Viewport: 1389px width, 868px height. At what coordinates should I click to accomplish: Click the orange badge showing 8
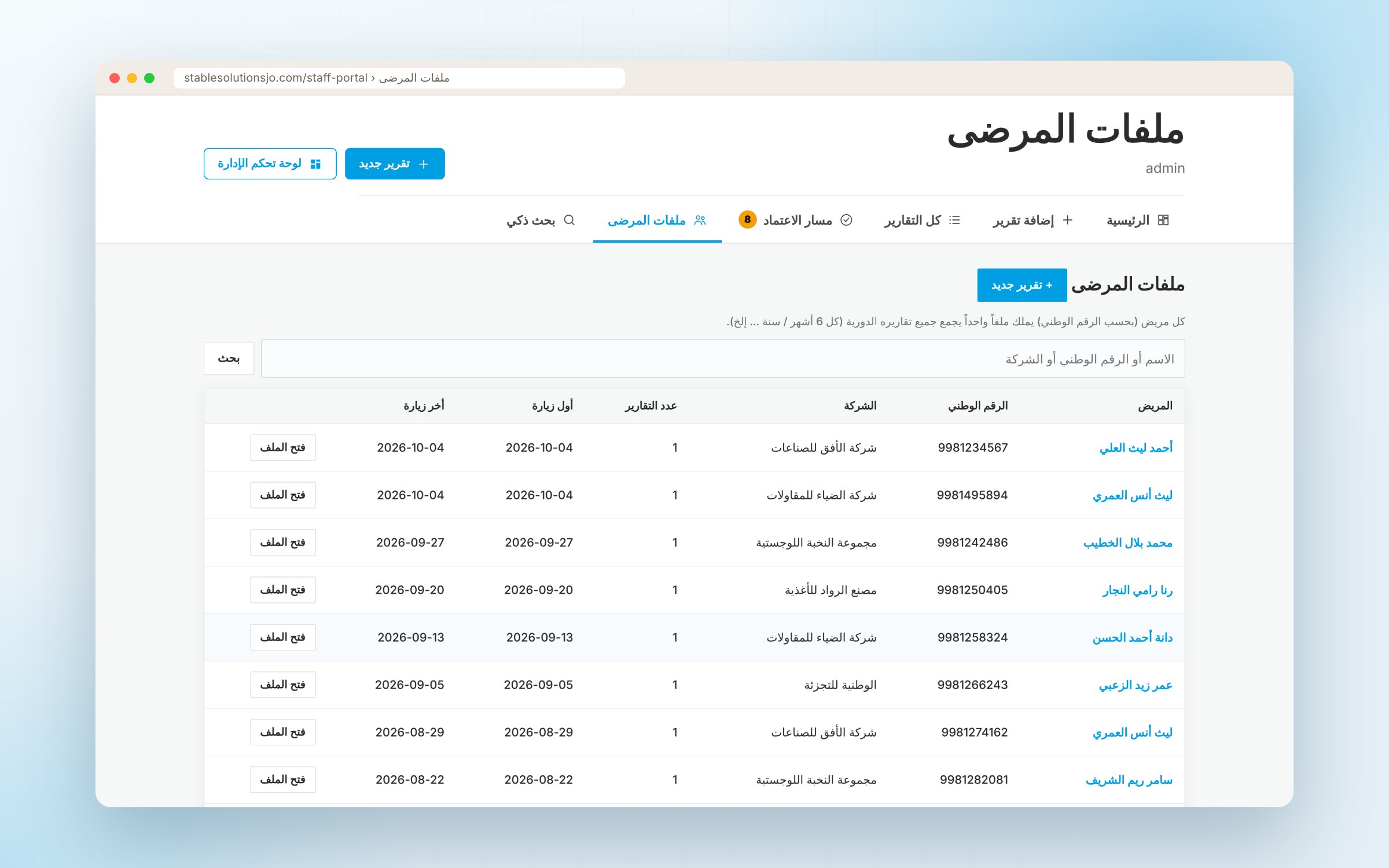[x=747, y=220]
